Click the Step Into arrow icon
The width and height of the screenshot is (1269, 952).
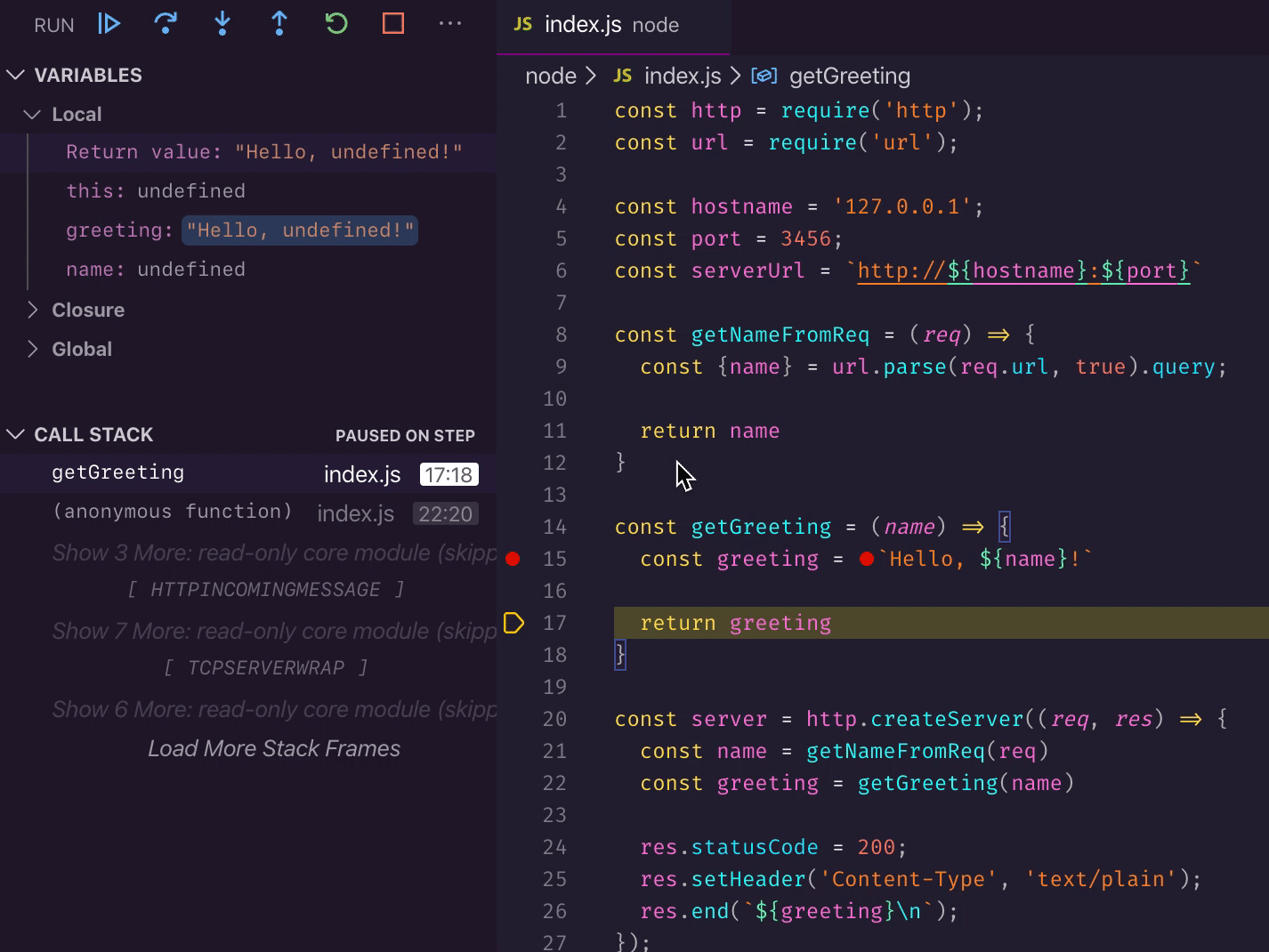point(222,24)
